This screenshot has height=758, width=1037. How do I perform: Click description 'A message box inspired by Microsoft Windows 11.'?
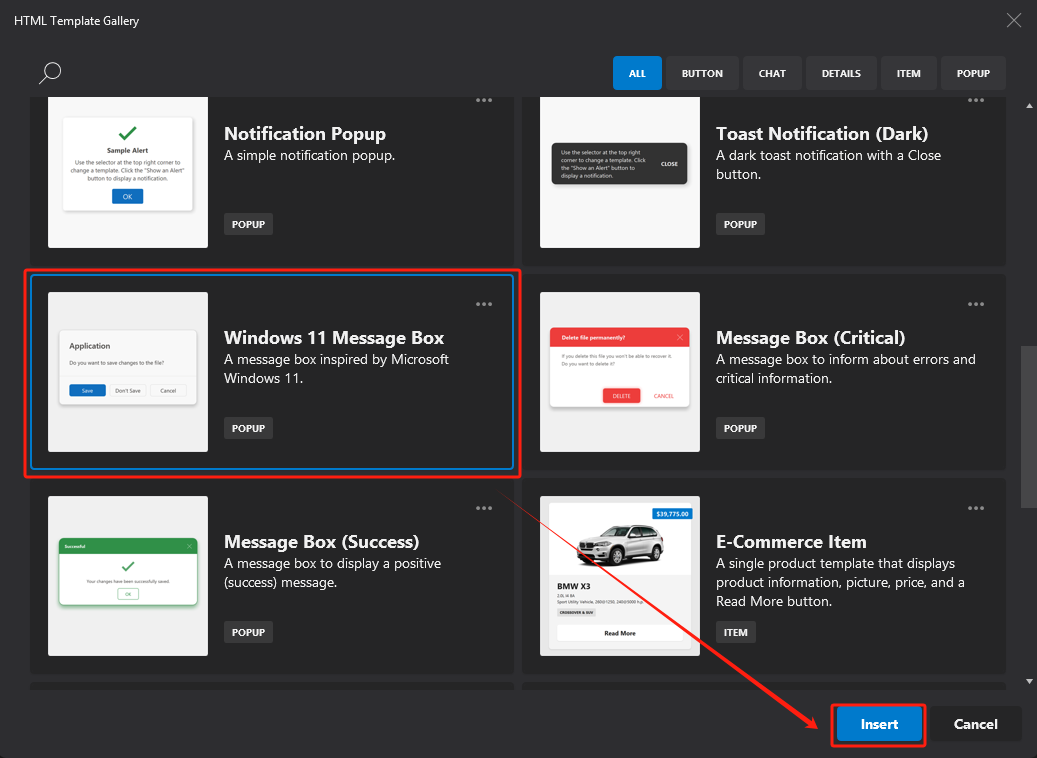point(337,368)
